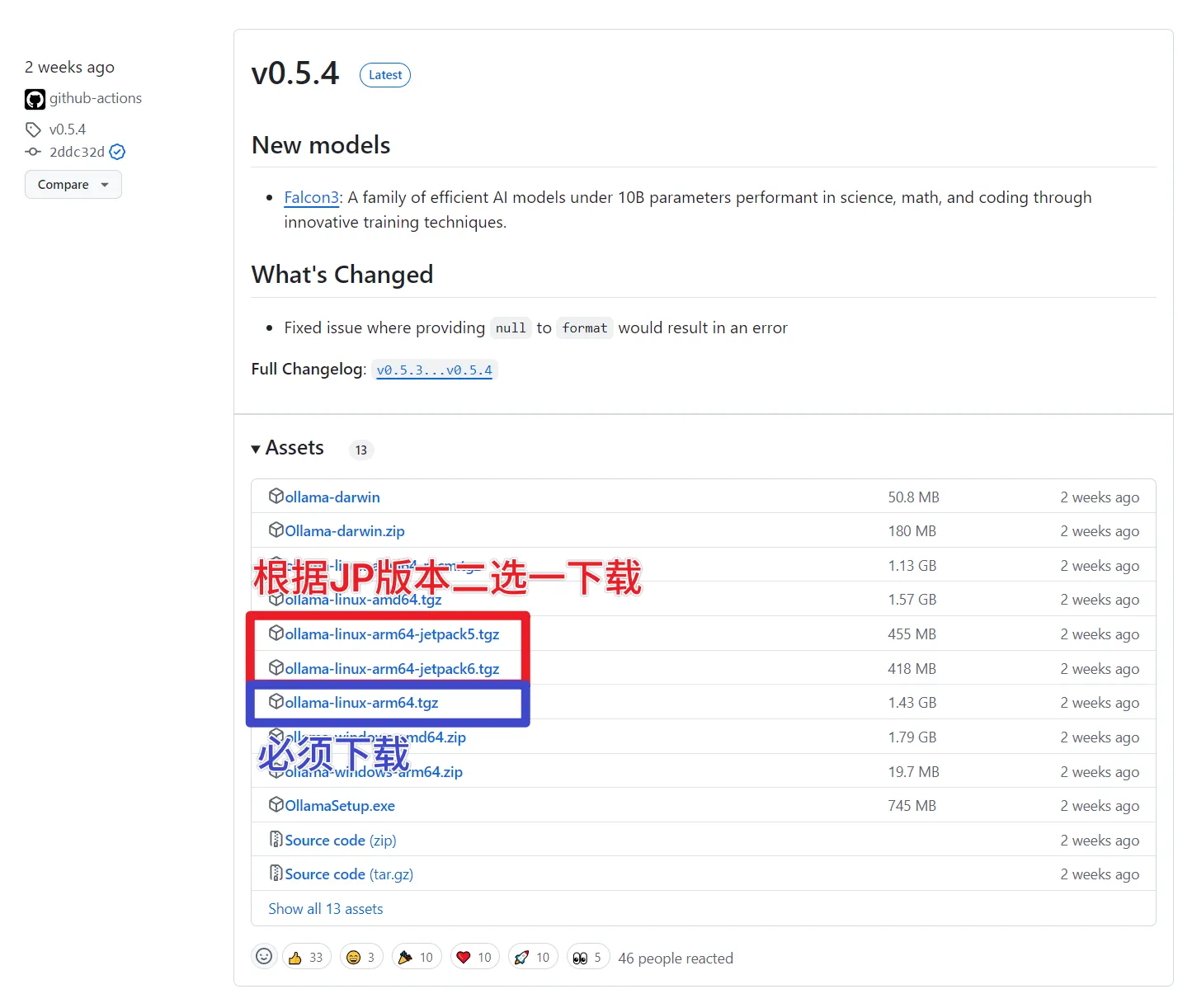Click the package icon of the jetpack6 asset
Screen dimensions: 1192x1008
[276, 667]
